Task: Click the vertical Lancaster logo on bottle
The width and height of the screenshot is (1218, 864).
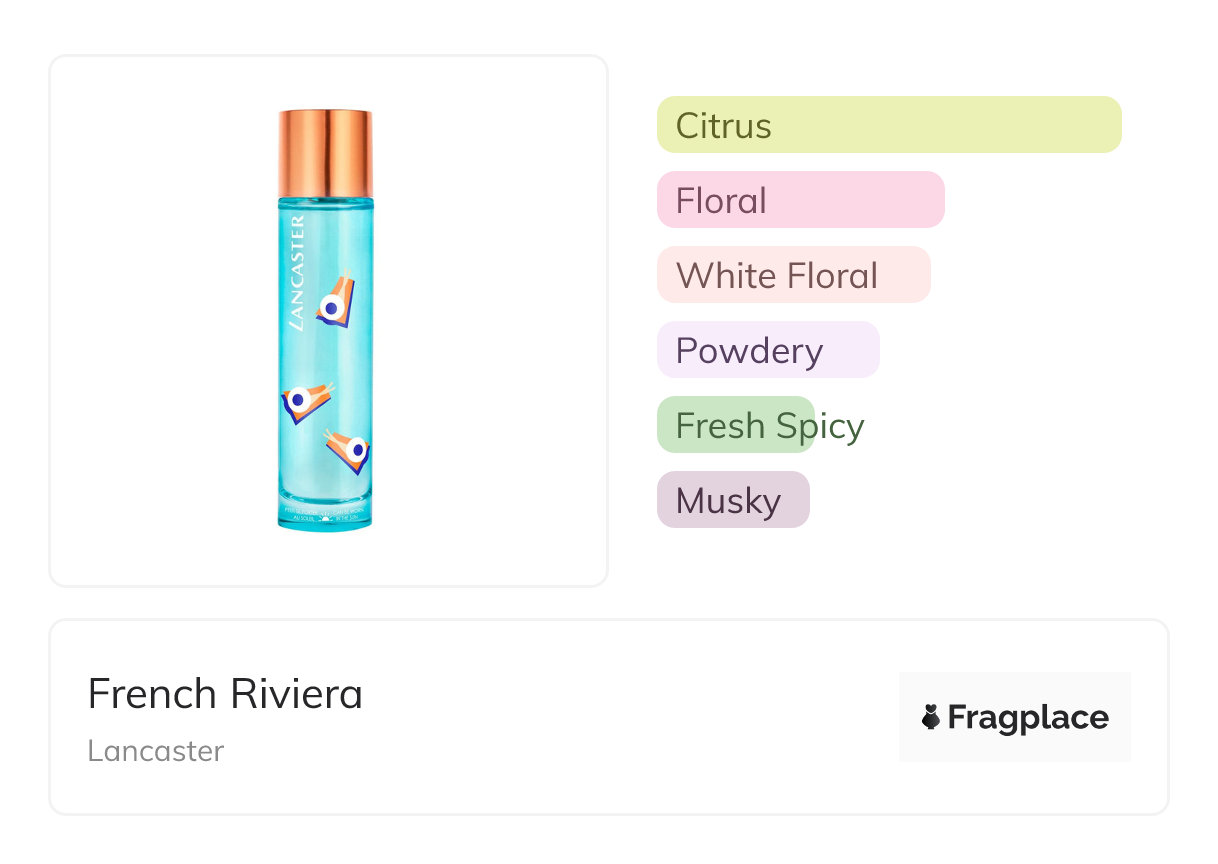Action: tap(296, 272)
